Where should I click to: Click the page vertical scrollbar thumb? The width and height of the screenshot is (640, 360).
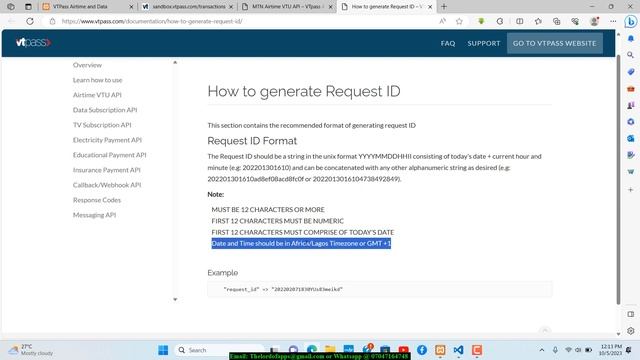618,180
